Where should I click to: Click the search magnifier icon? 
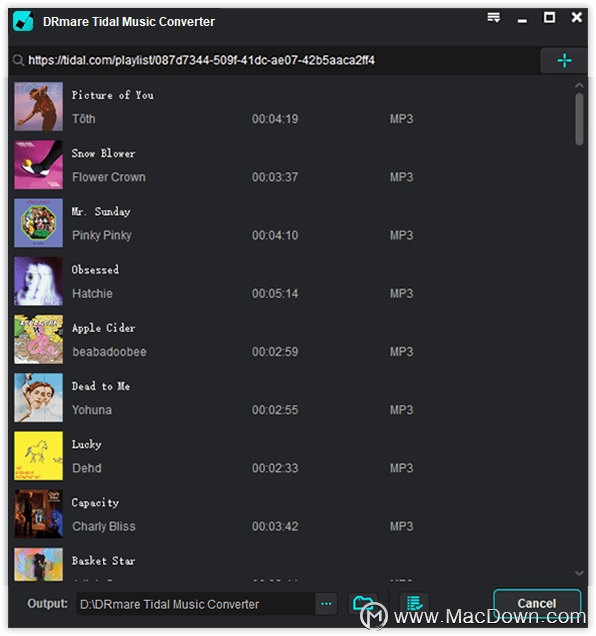click(x=18, y=60)
